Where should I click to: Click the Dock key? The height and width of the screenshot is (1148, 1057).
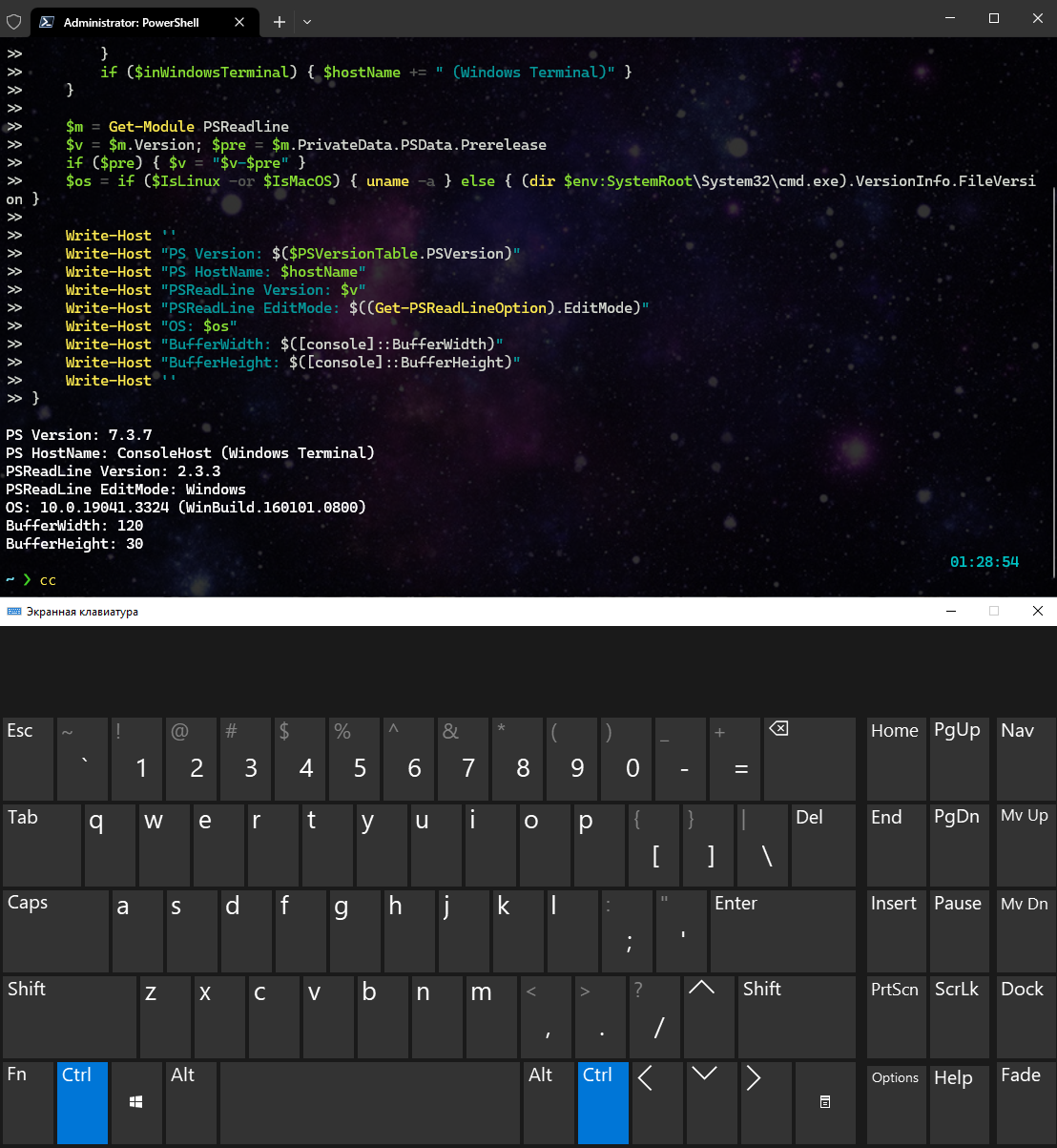(1025, 1016)
